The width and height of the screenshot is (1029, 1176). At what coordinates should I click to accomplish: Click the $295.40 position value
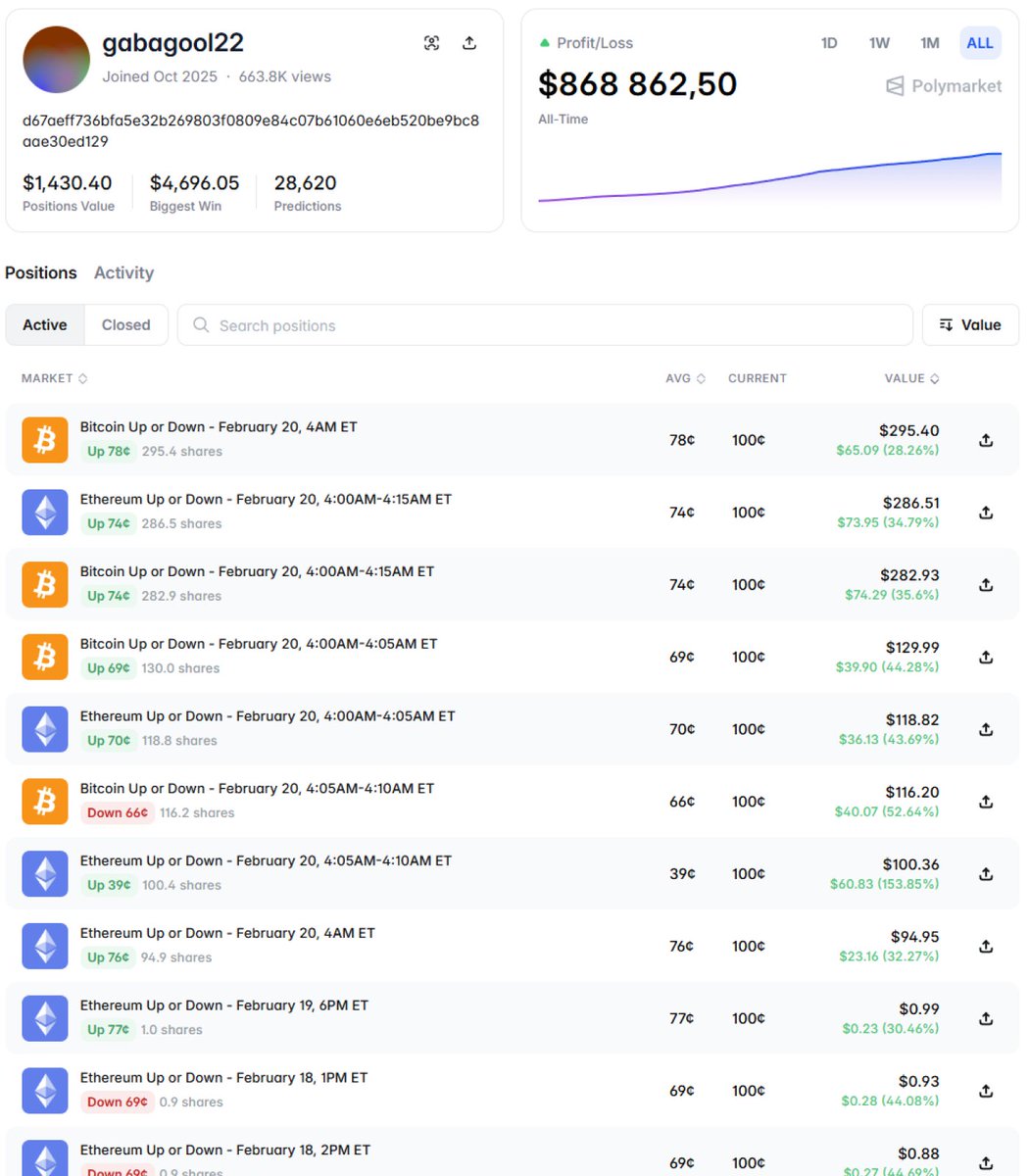tap(909, 430)
